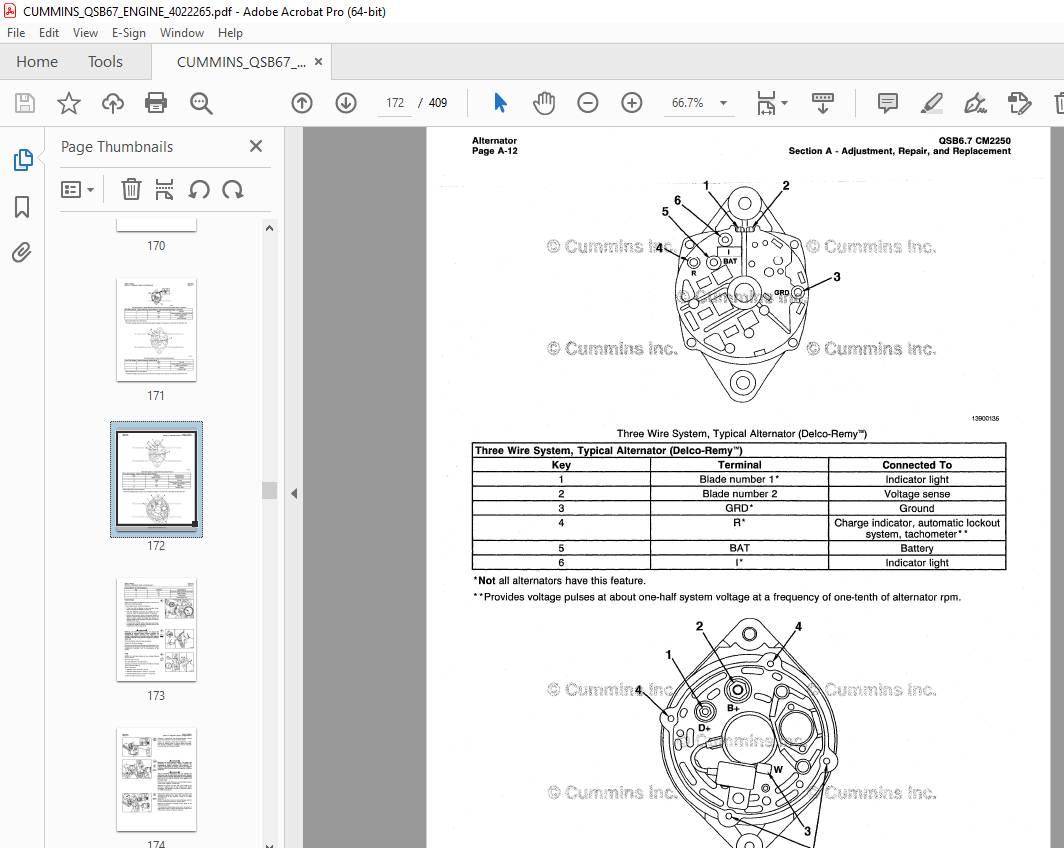Open the File menu

click(16, 33)
